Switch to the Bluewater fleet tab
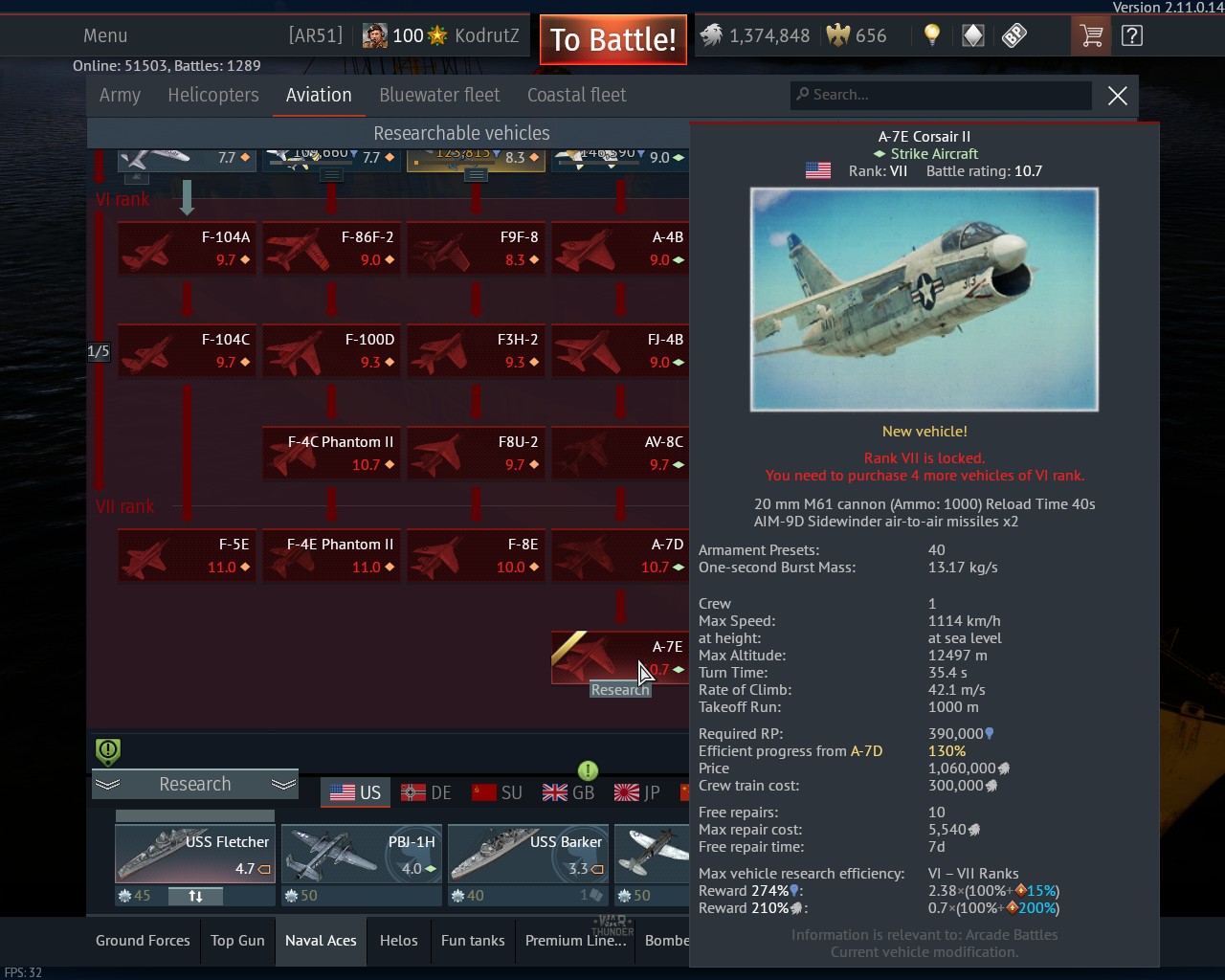 click(439, 95)
